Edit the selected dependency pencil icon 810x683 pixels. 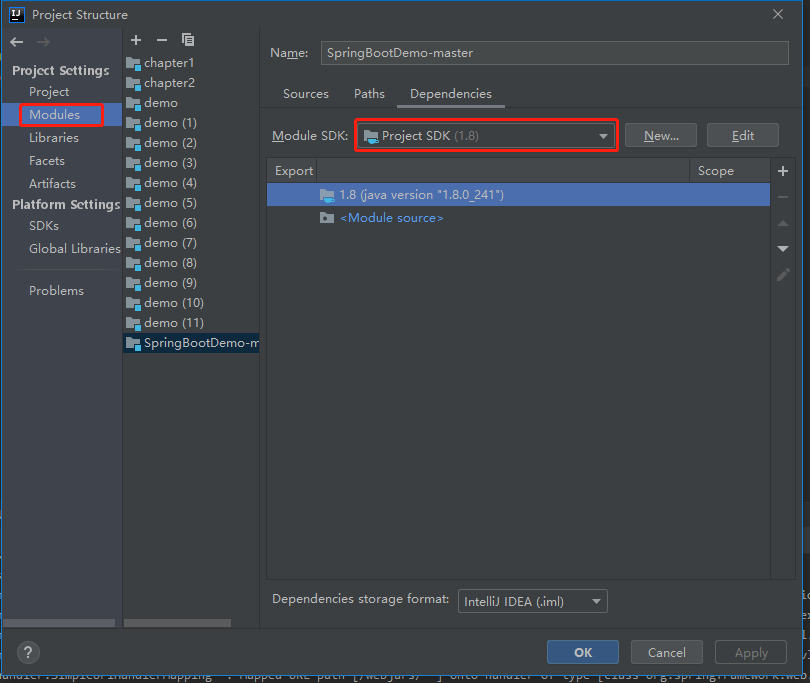pyautogui.click(x=783, y=275)
